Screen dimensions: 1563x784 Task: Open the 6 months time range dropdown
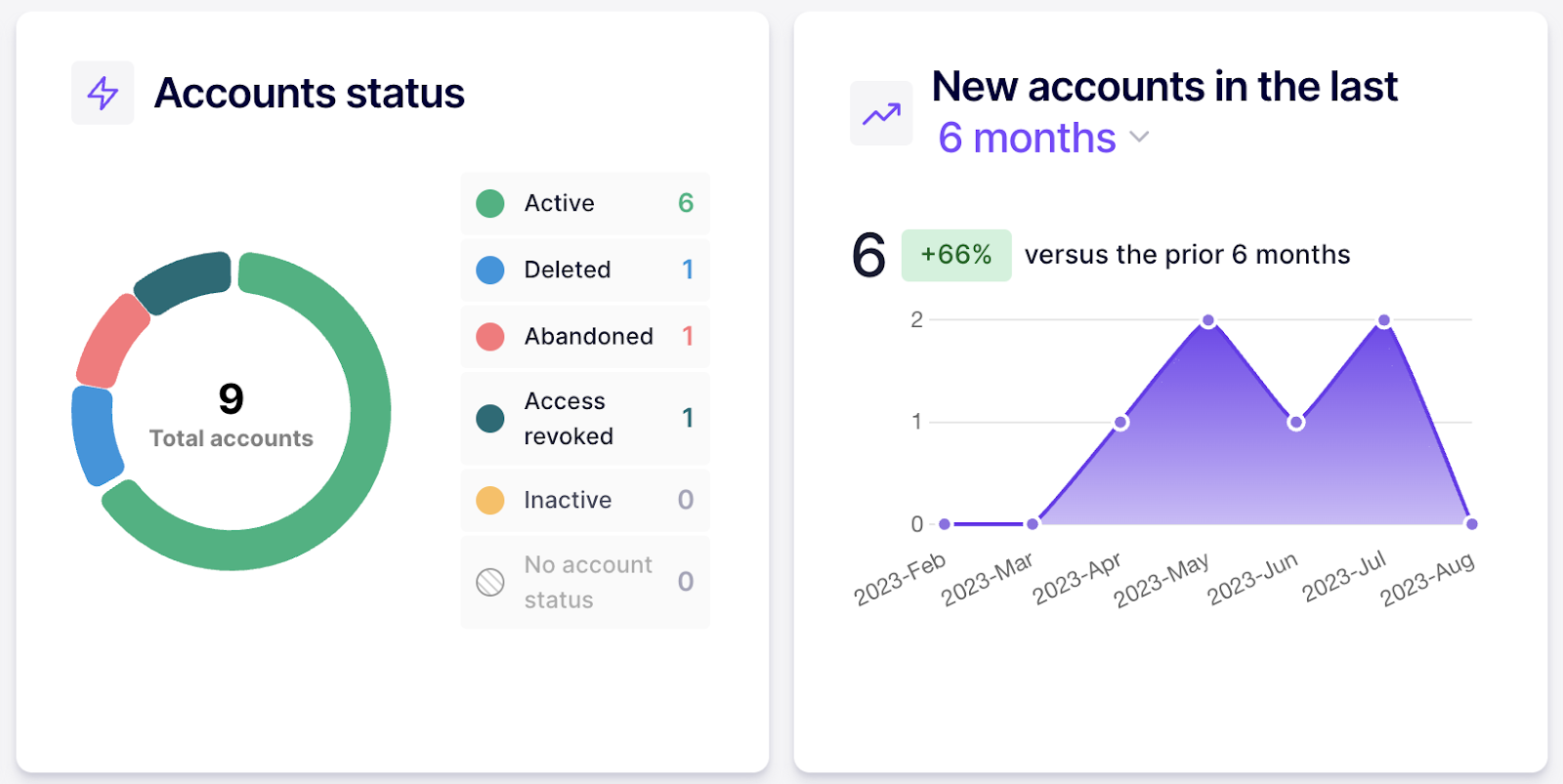click(x=1043, y=138)
